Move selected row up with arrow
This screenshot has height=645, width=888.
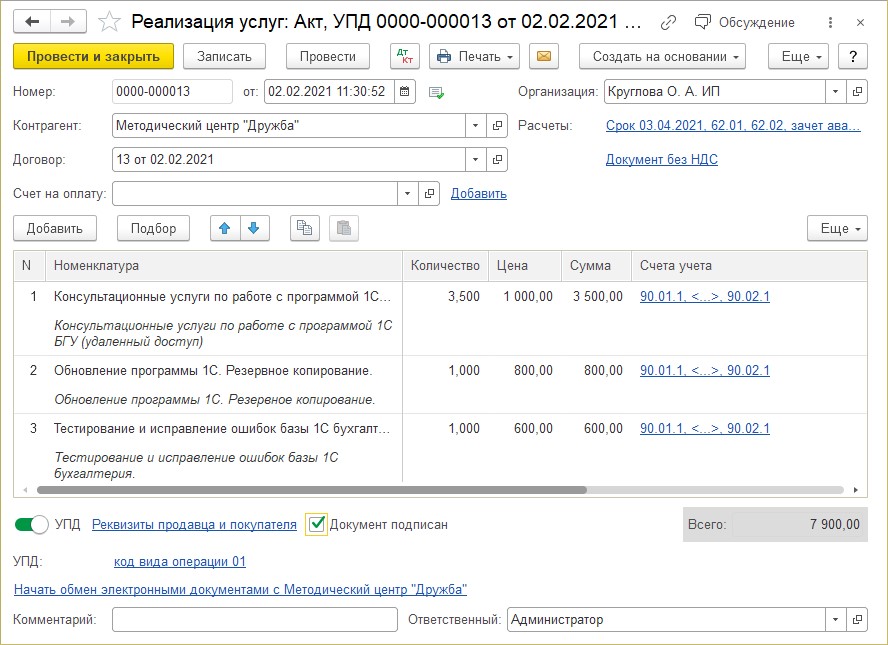click(x=225, y=229)
